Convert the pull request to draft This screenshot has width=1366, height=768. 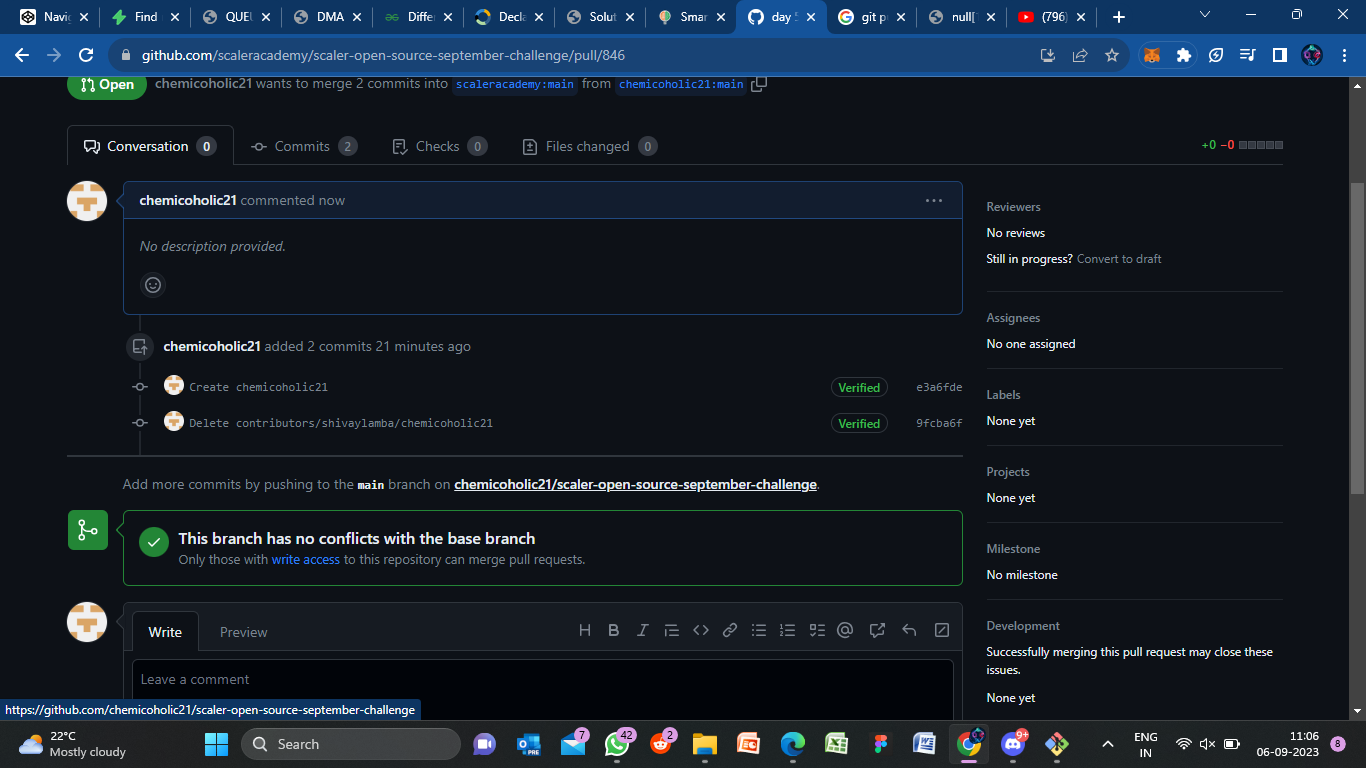coord(1121,258)
